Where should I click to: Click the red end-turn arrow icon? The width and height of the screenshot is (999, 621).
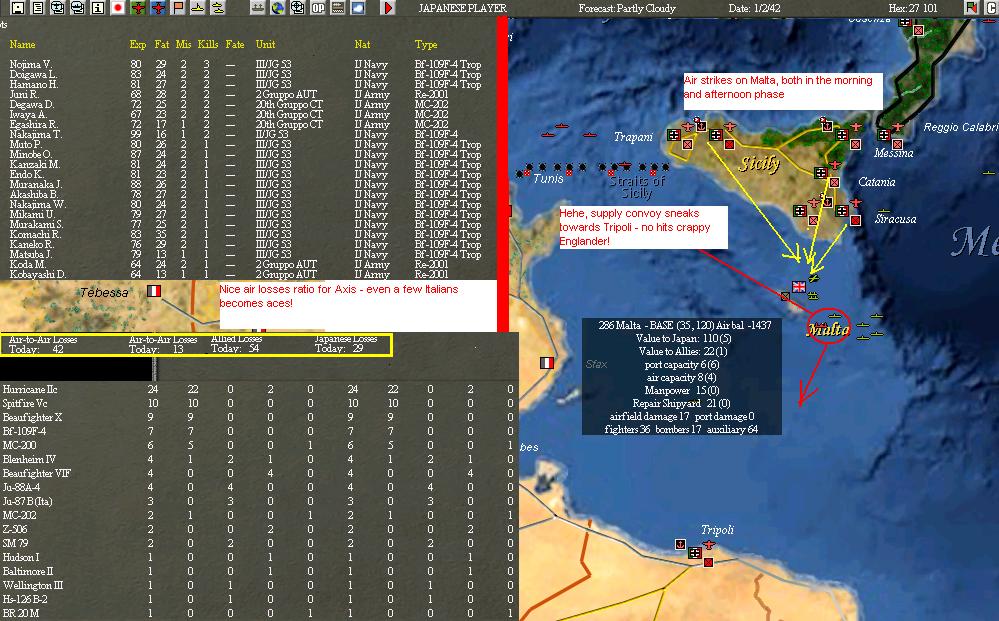pyautogui.click(x=387, y=8)
